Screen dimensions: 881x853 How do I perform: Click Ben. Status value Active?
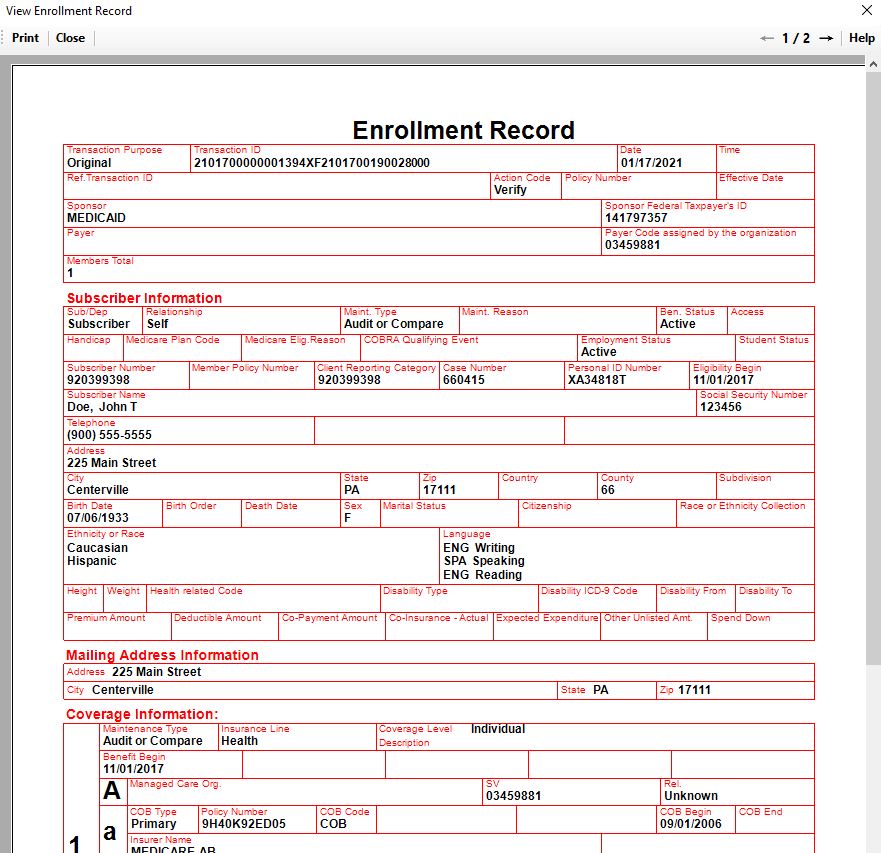coord(678,324)
